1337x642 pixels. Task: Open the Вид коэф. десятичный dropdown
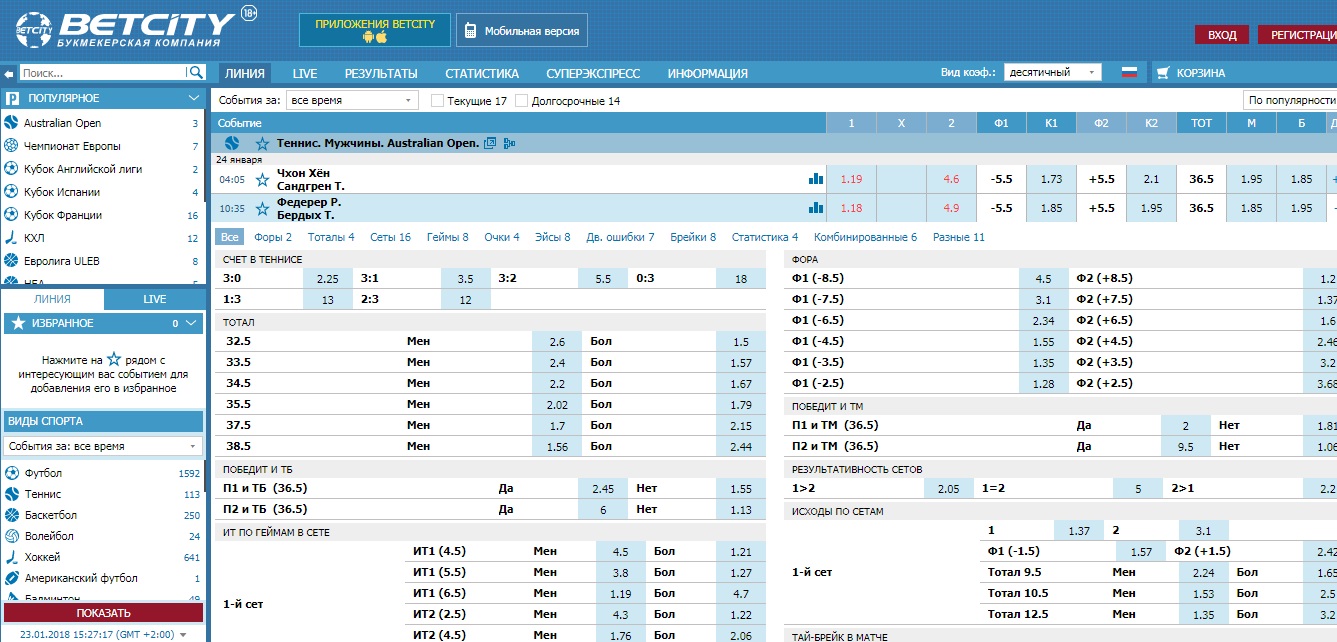pyautogui.click(x=1053, y=72)
